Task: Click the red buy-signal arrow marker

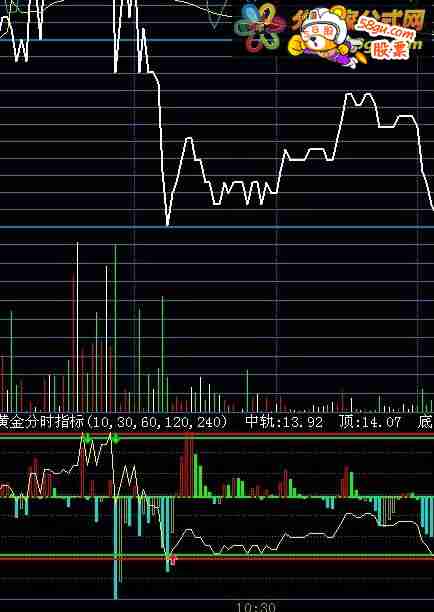Action: point(173,560)
